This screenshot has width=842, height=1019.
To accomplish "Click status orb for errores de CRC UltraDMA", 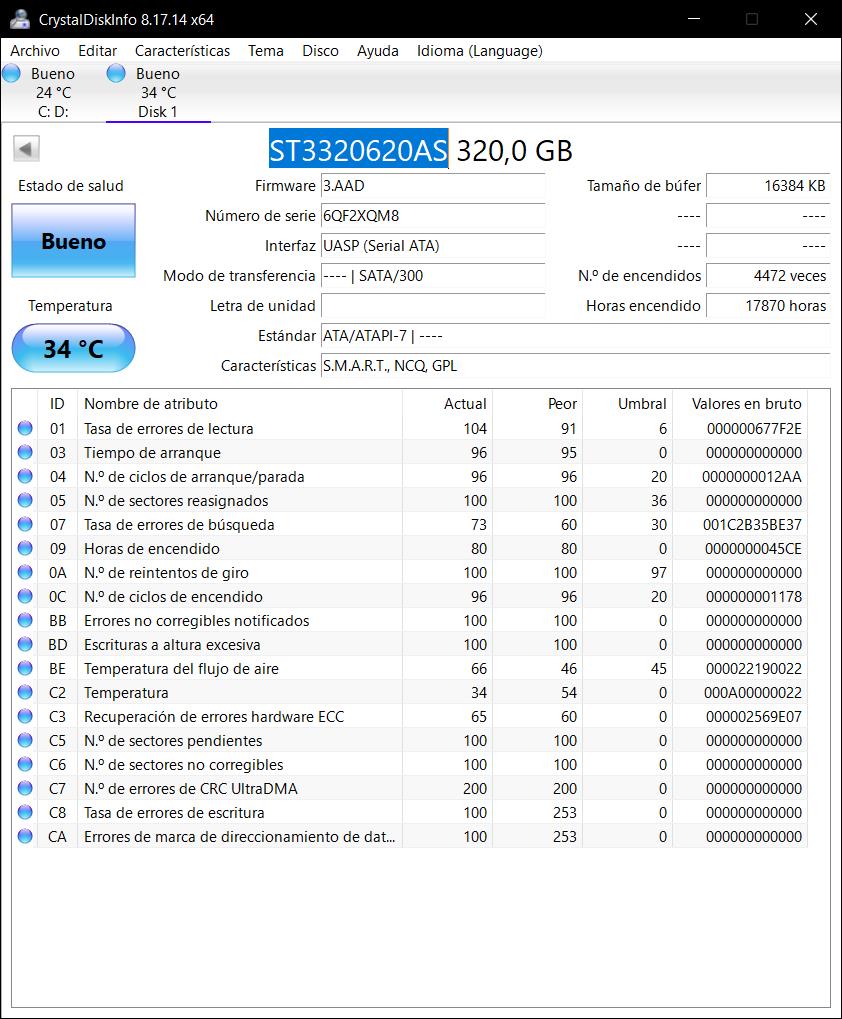I will pos(25,789).
